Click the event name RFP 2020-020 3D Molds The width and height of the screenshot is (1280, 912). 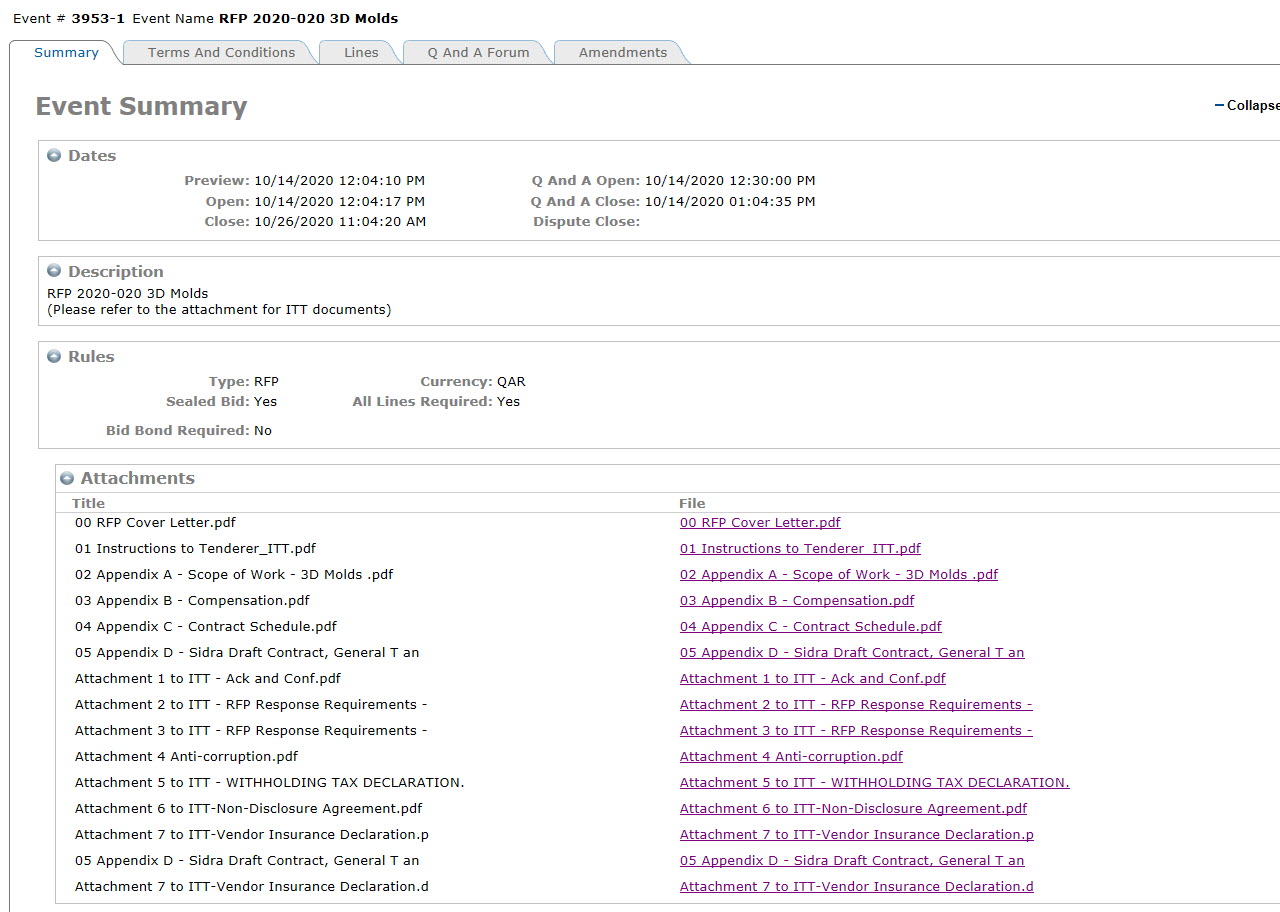pos(308,18)
